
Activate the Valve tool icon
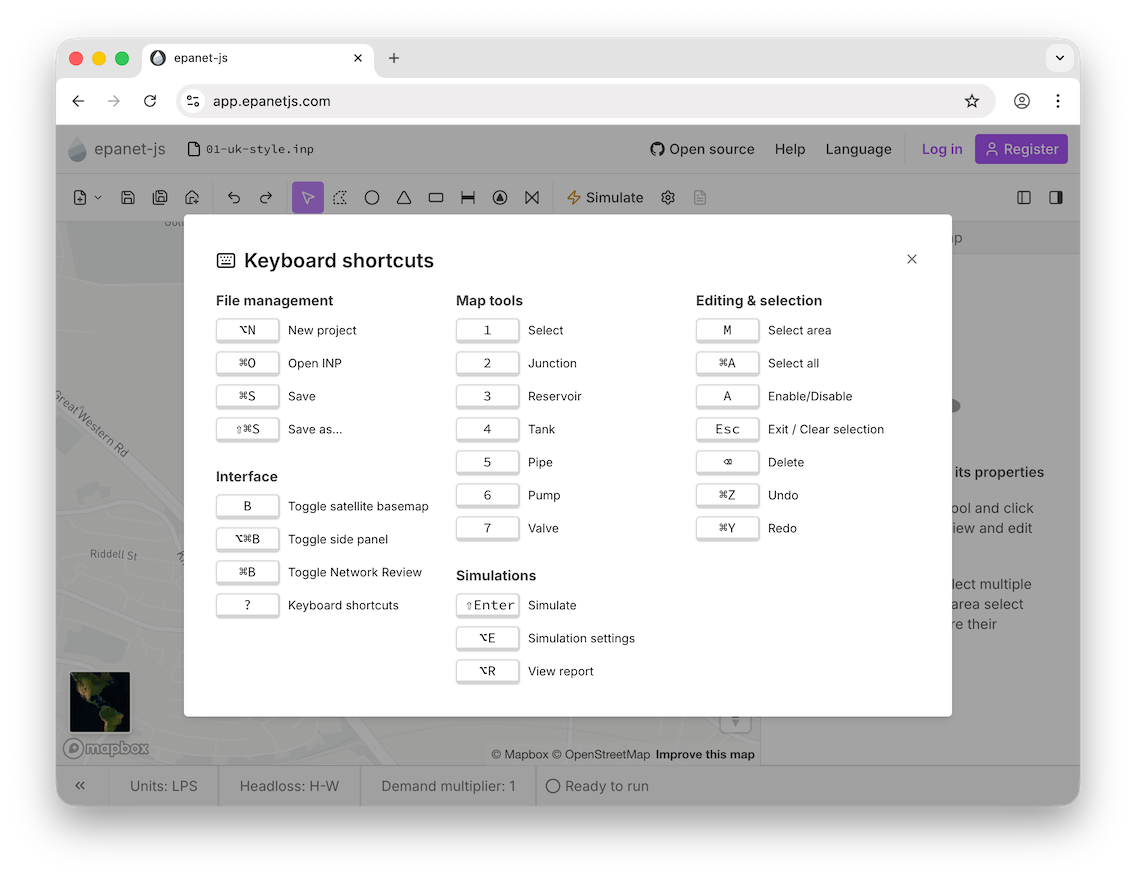[x=532, y=198]
